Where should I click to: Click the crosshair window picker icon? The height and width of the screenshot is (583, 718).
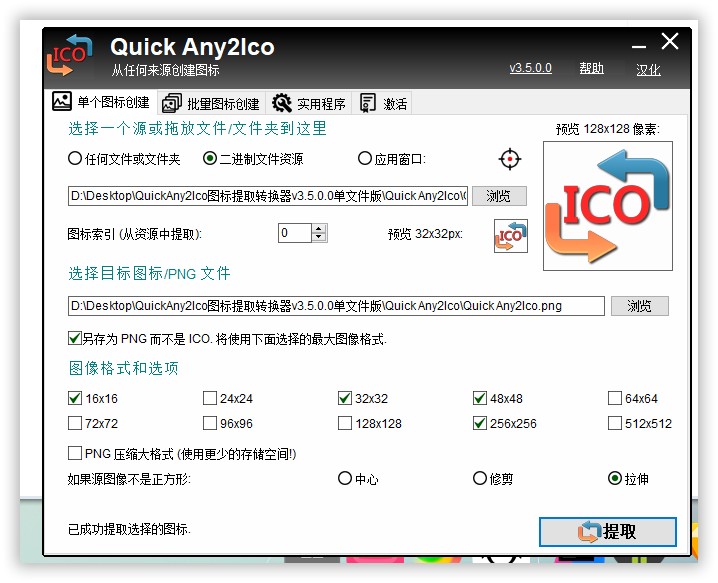[510, 159]
